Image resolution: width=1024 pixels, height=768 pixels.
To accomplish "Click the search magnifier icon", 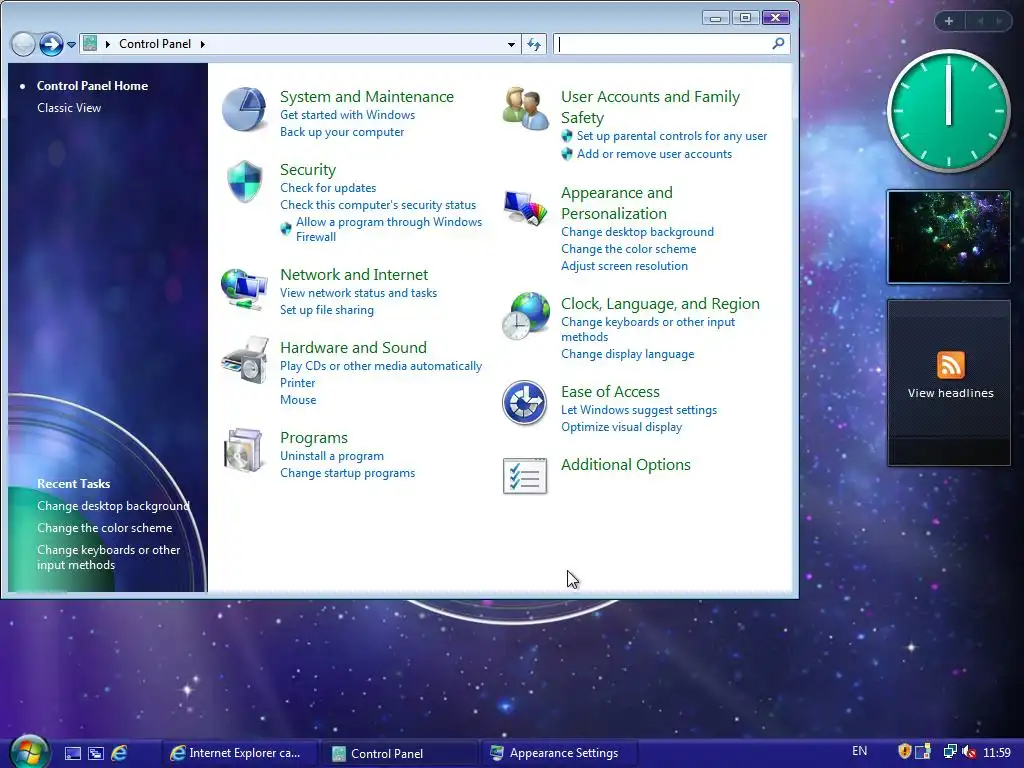I will (x=778, y=44).
